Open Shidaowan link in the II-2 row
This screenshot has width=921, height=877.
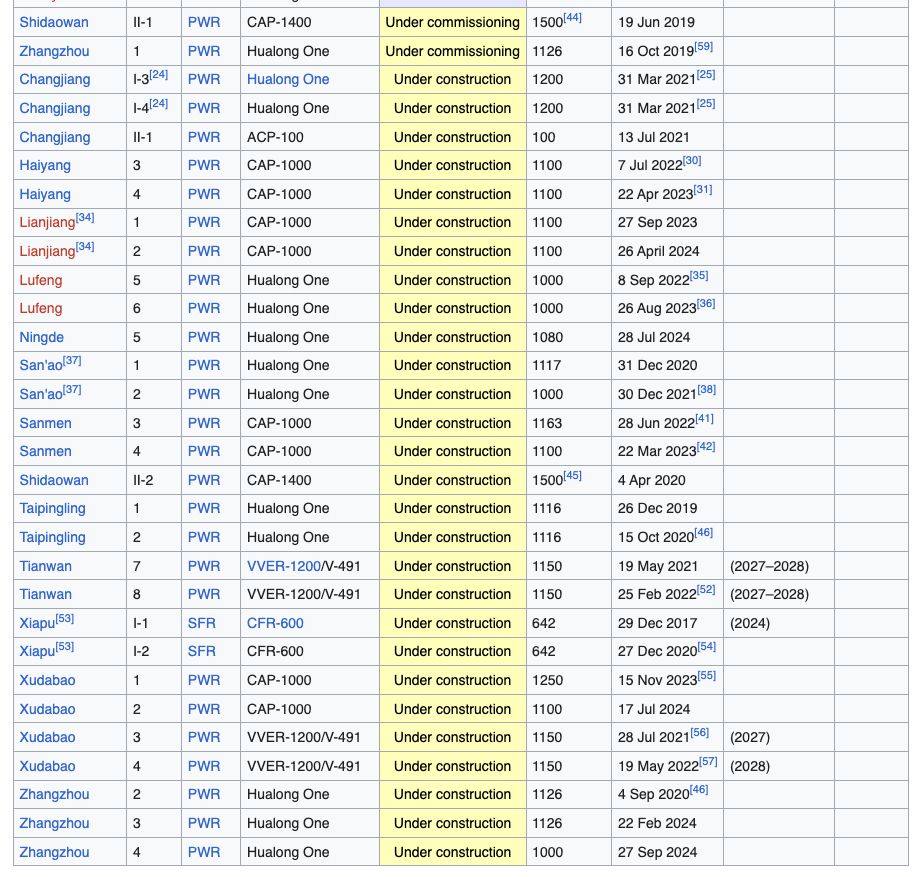54,480
